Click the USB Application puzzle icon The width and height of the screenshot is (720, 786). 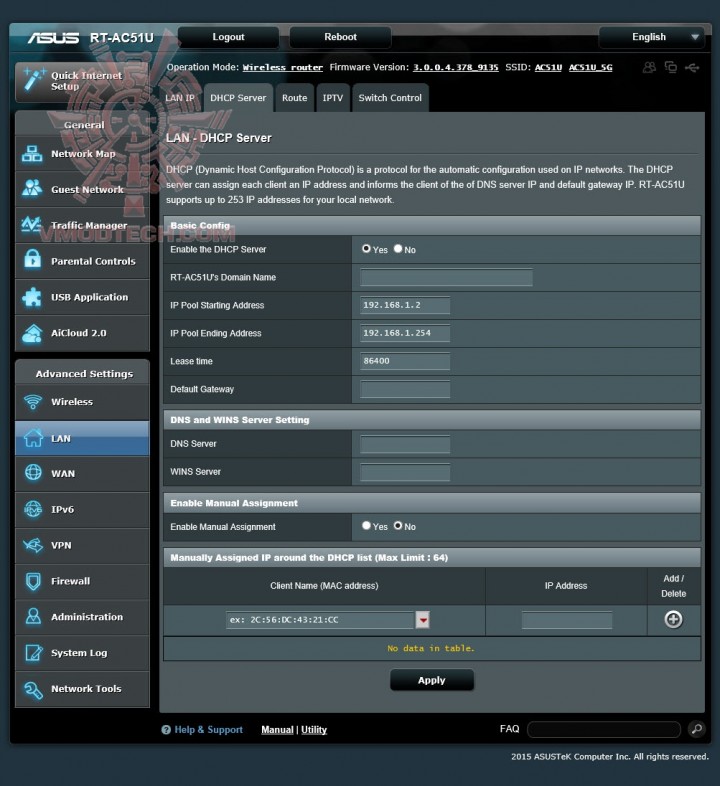coord(32,297)
